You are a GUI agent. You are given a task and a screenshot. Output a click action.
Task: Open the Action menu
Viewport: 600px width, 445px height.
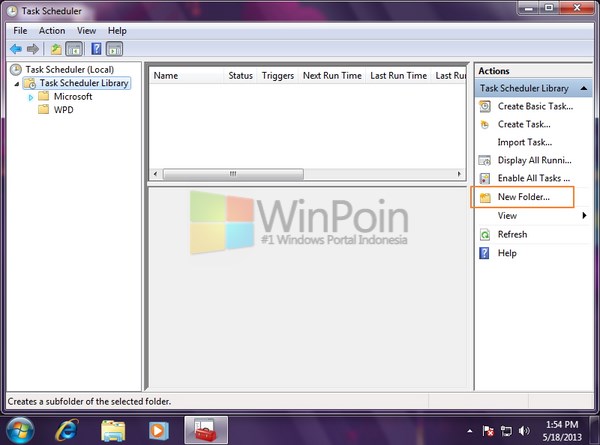[52, 31]
